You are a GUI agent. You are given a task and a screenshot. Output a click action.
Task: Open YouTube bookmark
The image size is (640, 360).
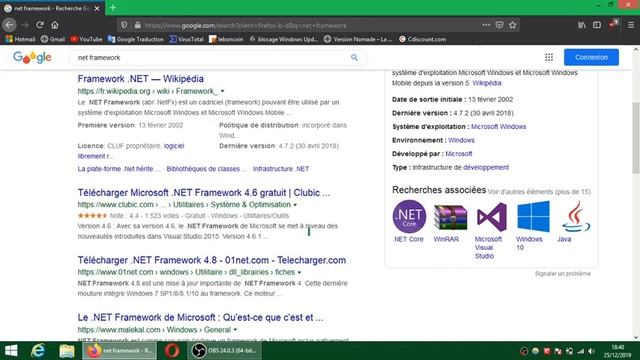(x=86, y=39)
